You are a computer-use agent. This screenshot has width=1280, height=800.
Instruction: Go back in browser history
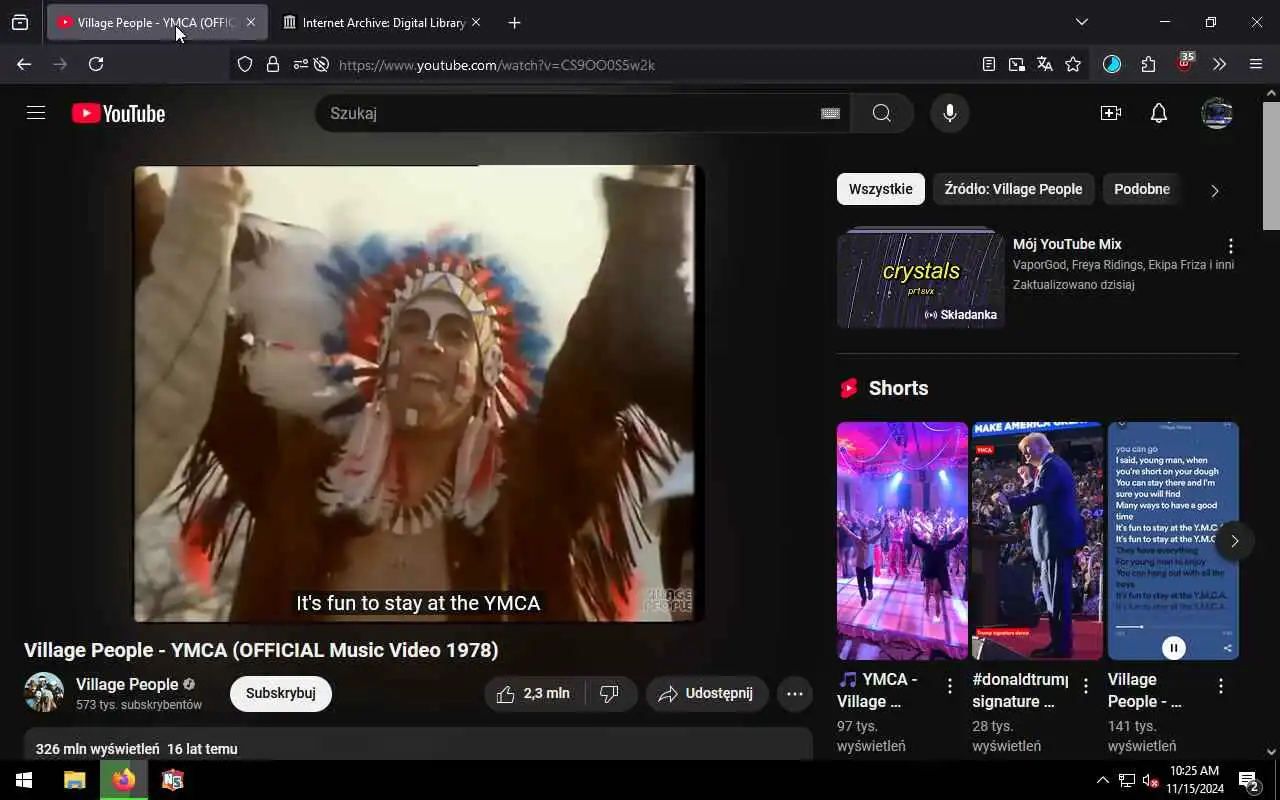[24, 64]
